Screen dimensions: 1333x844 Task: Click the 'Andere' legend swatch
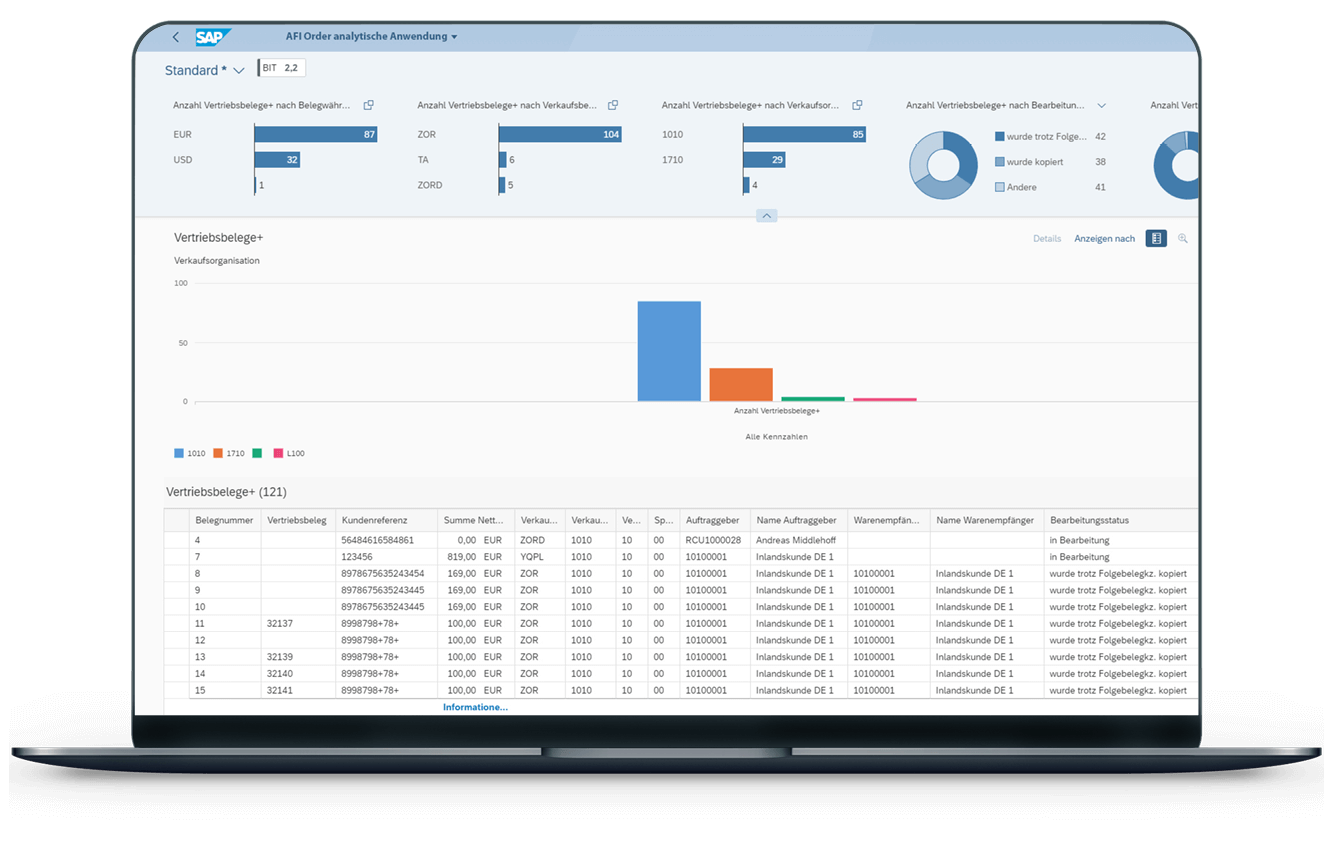[x=999, y=187]
